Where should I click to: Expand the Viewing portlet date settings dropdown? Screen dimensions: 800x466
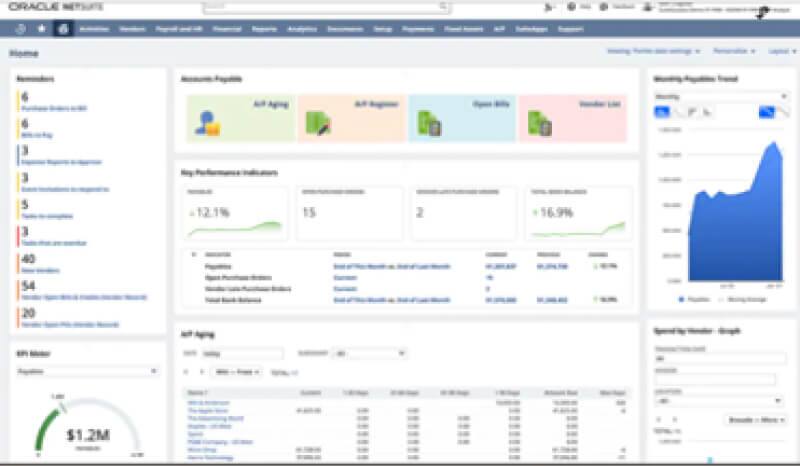coord(653,51)
